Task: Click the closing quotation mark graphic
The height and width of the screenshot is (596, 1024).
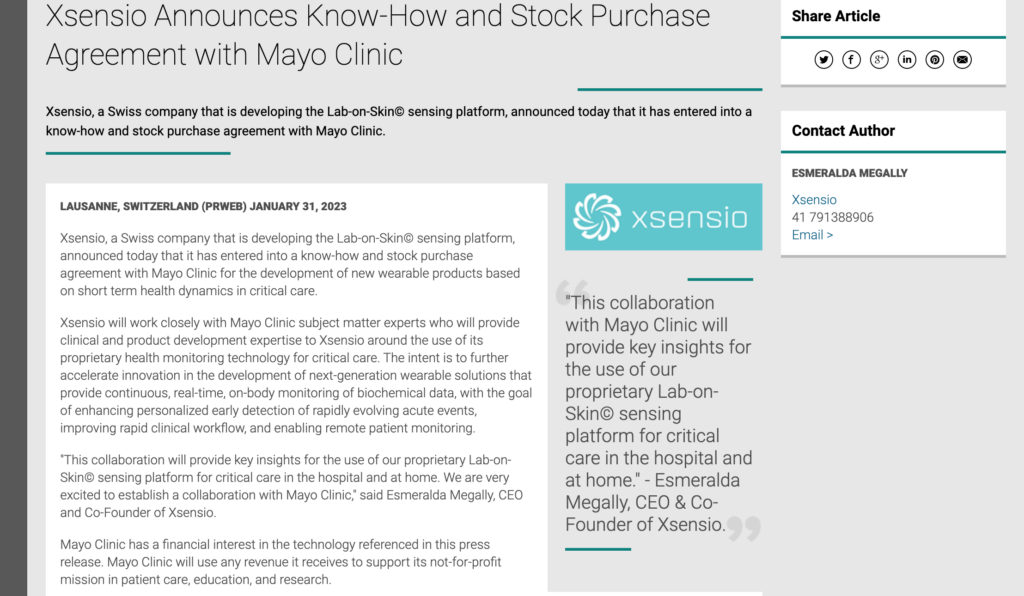Action: pyautogui.click(x=744, y=528)
